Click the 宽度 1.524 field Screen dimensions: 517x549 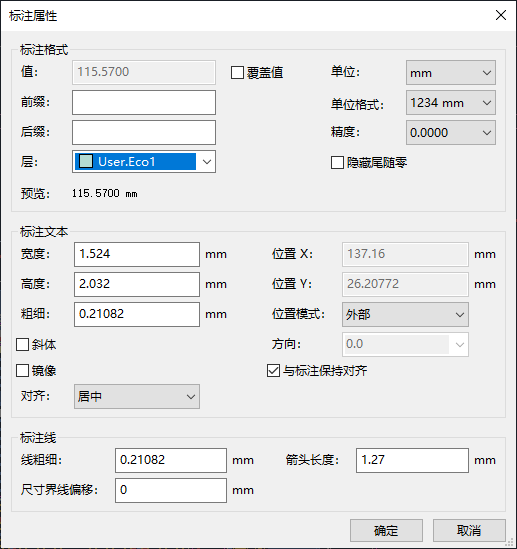click(137, 255)
